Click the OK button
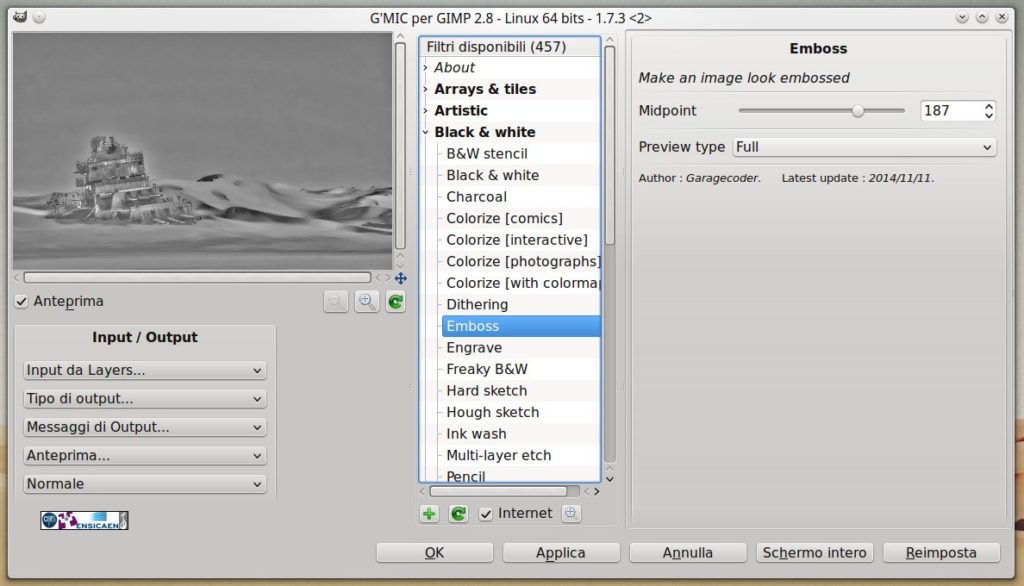1024x586 pixels. pyautogui.click(x=434, y=553)
